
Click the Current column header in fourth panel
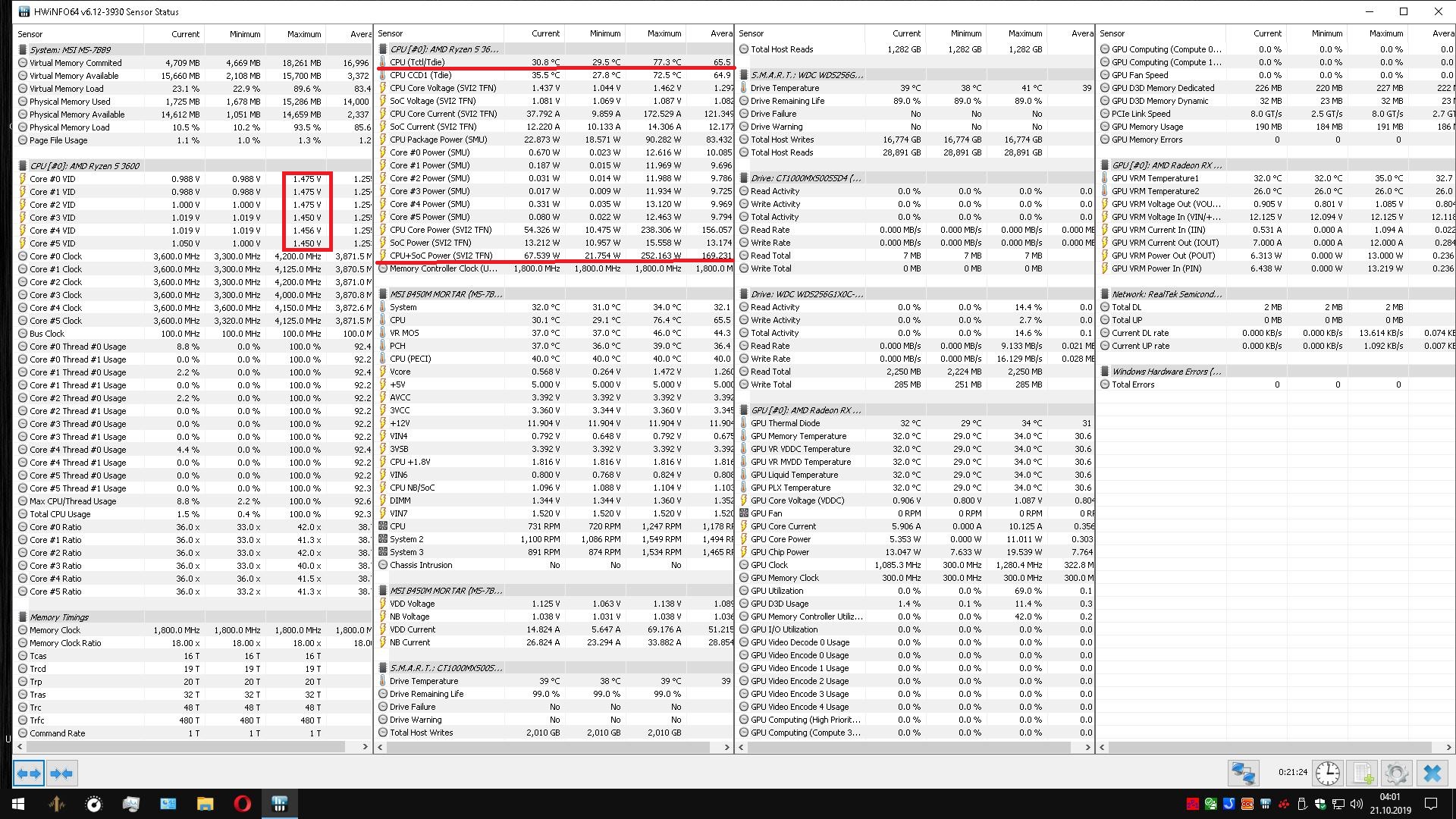1267,33
